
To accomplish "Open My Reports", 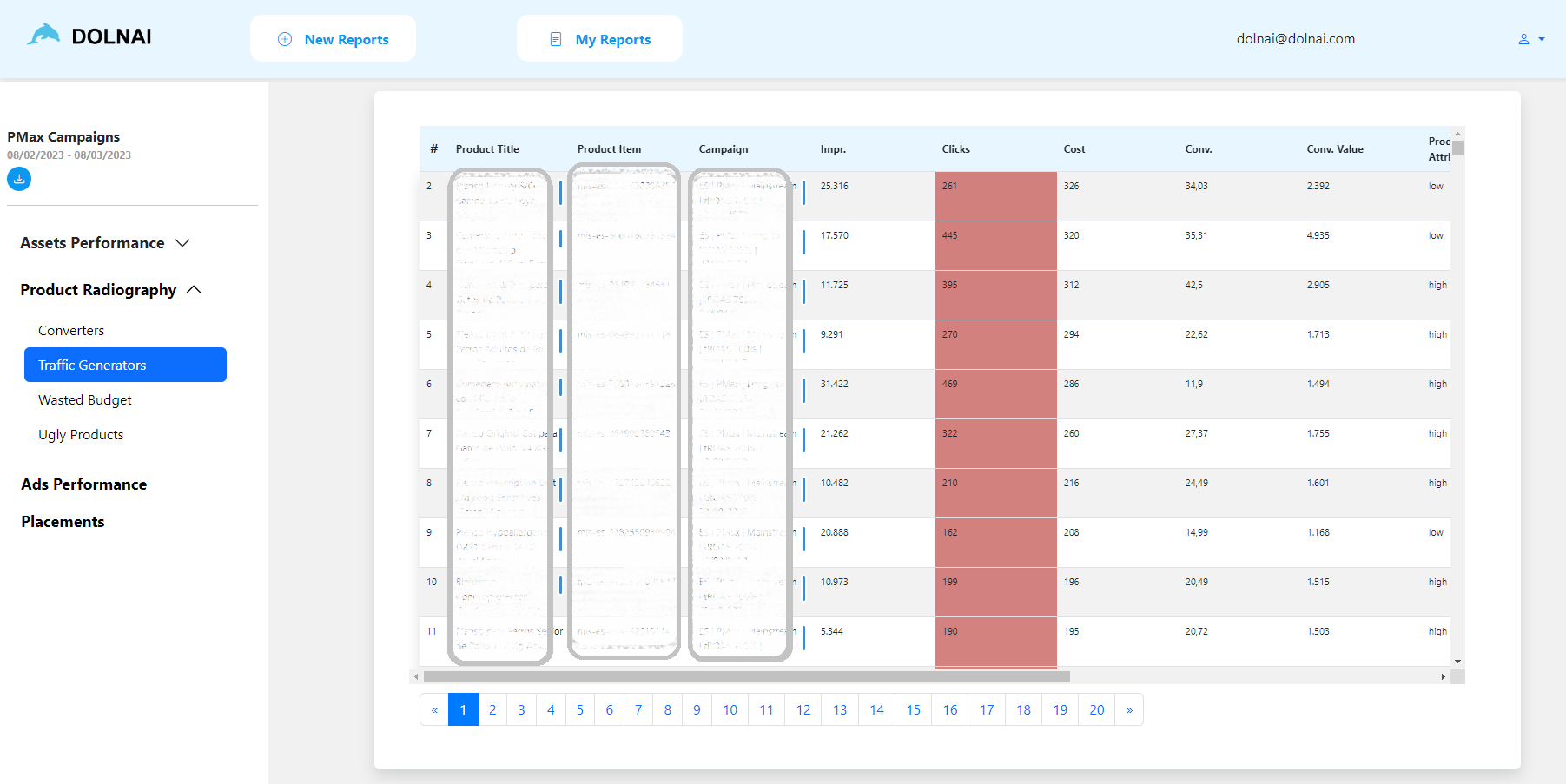I will pyautogui.click(x=599, y=38).
